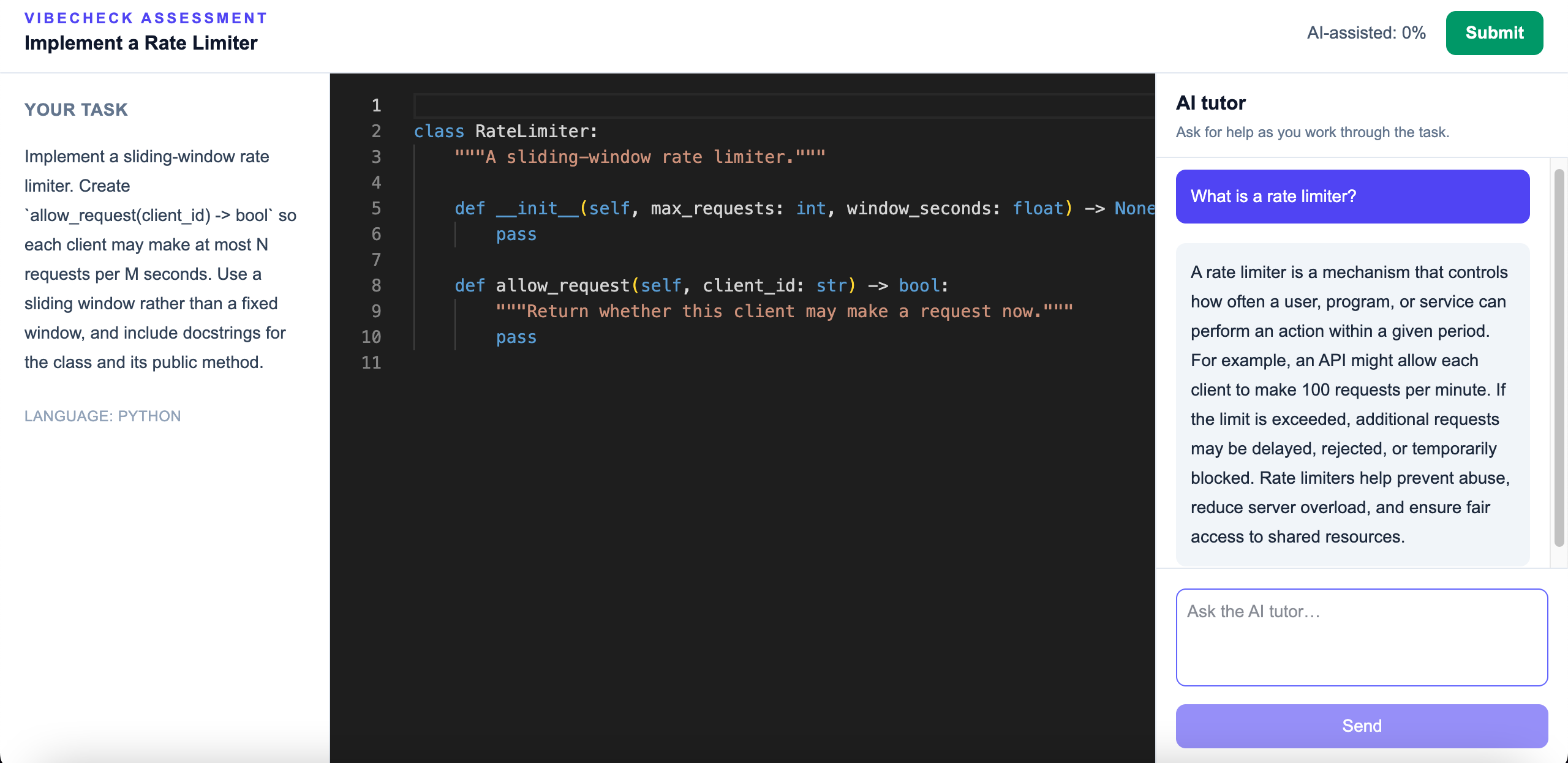
Task: Click the allow_request docstring text
Action: tap(784, 311)
